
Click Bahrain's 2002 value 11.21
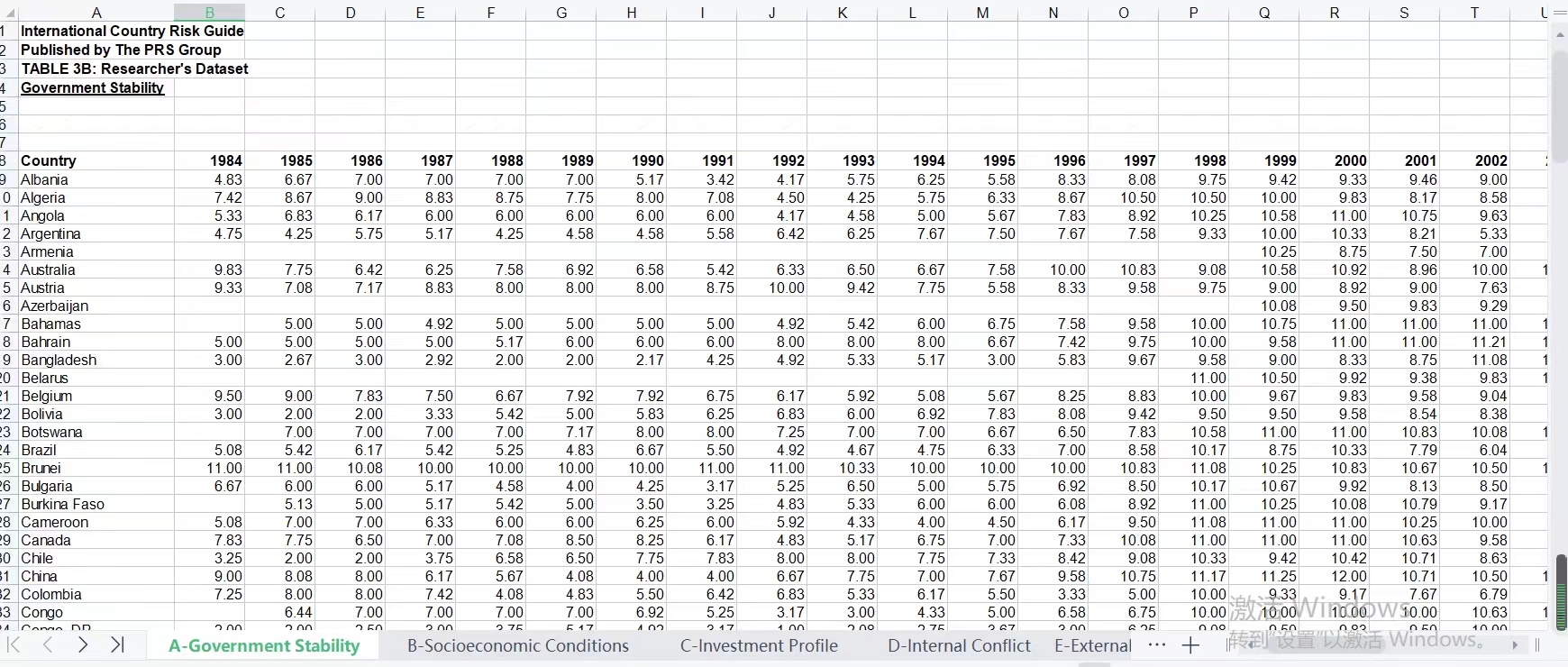click(x=1475, y=342)
